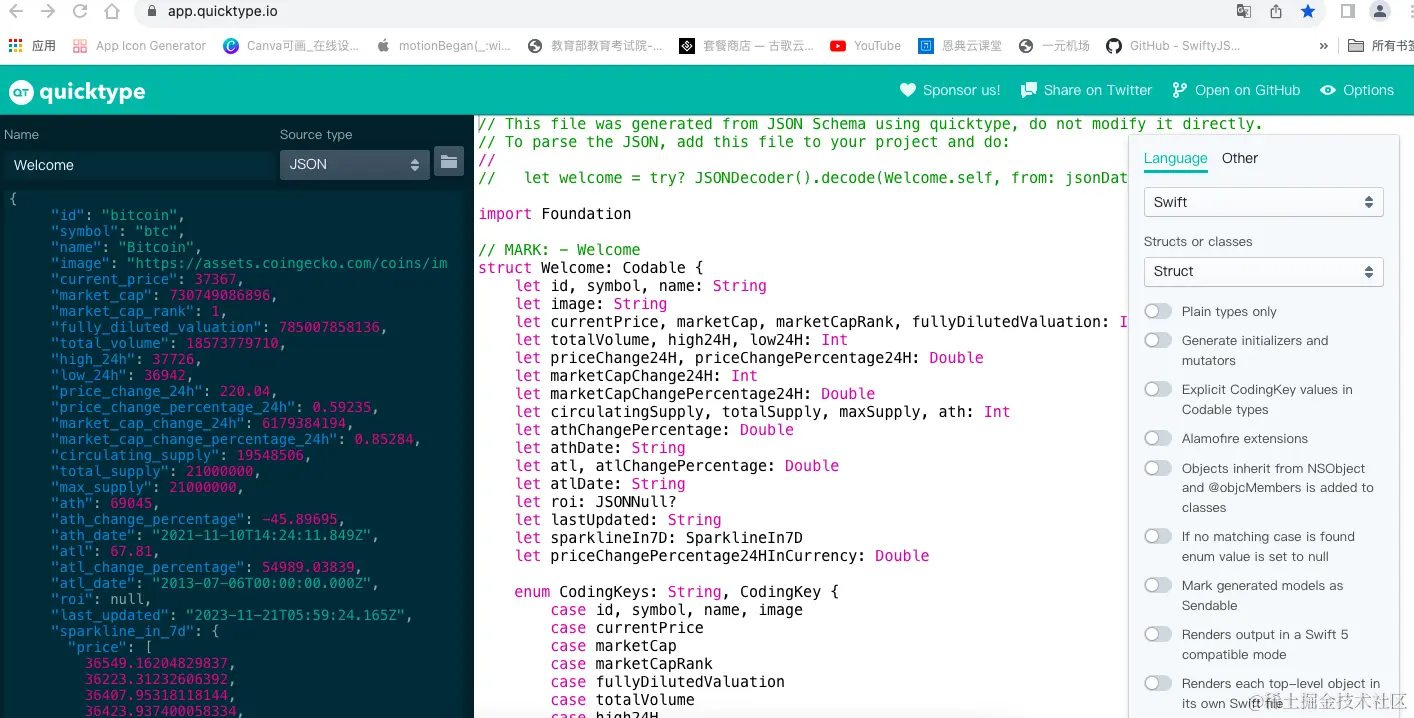The height and width of the screenshot is (718, 1414).
Task: Click the browser forward arrow
Action: [47, 12]
